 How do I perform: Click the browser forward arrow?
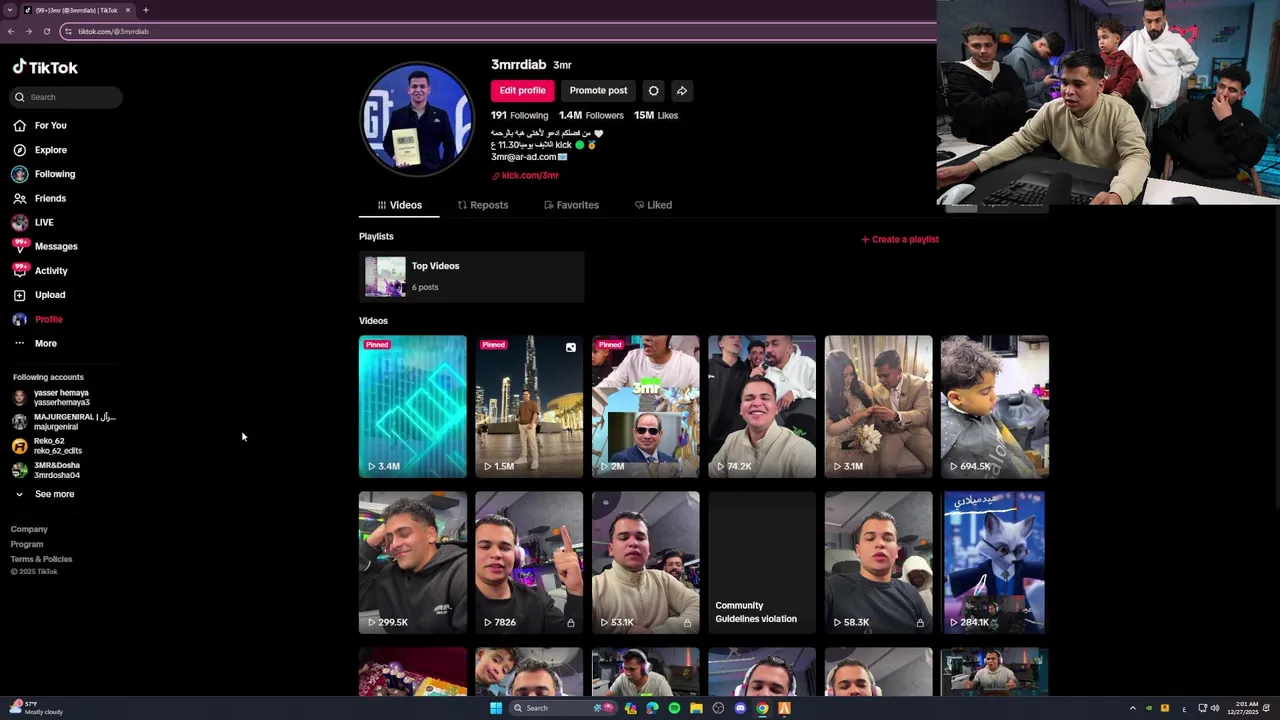(x=28, y=31)
